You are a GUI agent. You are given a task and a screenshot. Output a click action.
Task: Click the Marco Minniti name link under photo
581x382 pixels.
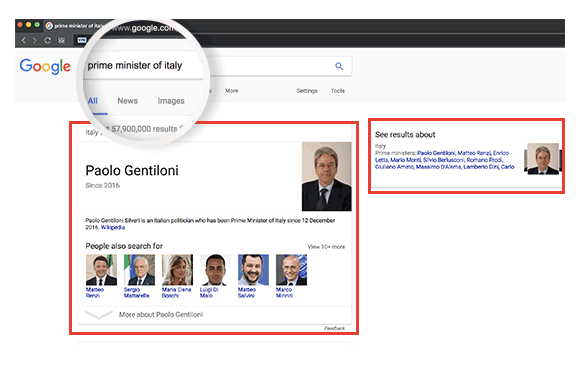coord(284,292)
